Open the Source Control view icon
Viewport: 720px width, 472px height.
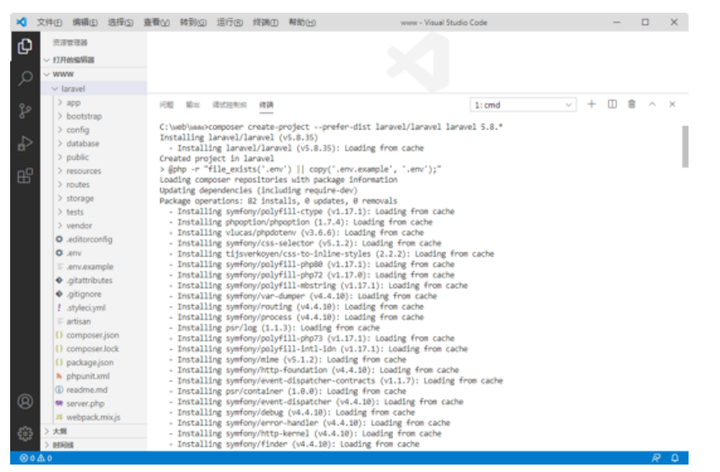(x=25, y=111)
